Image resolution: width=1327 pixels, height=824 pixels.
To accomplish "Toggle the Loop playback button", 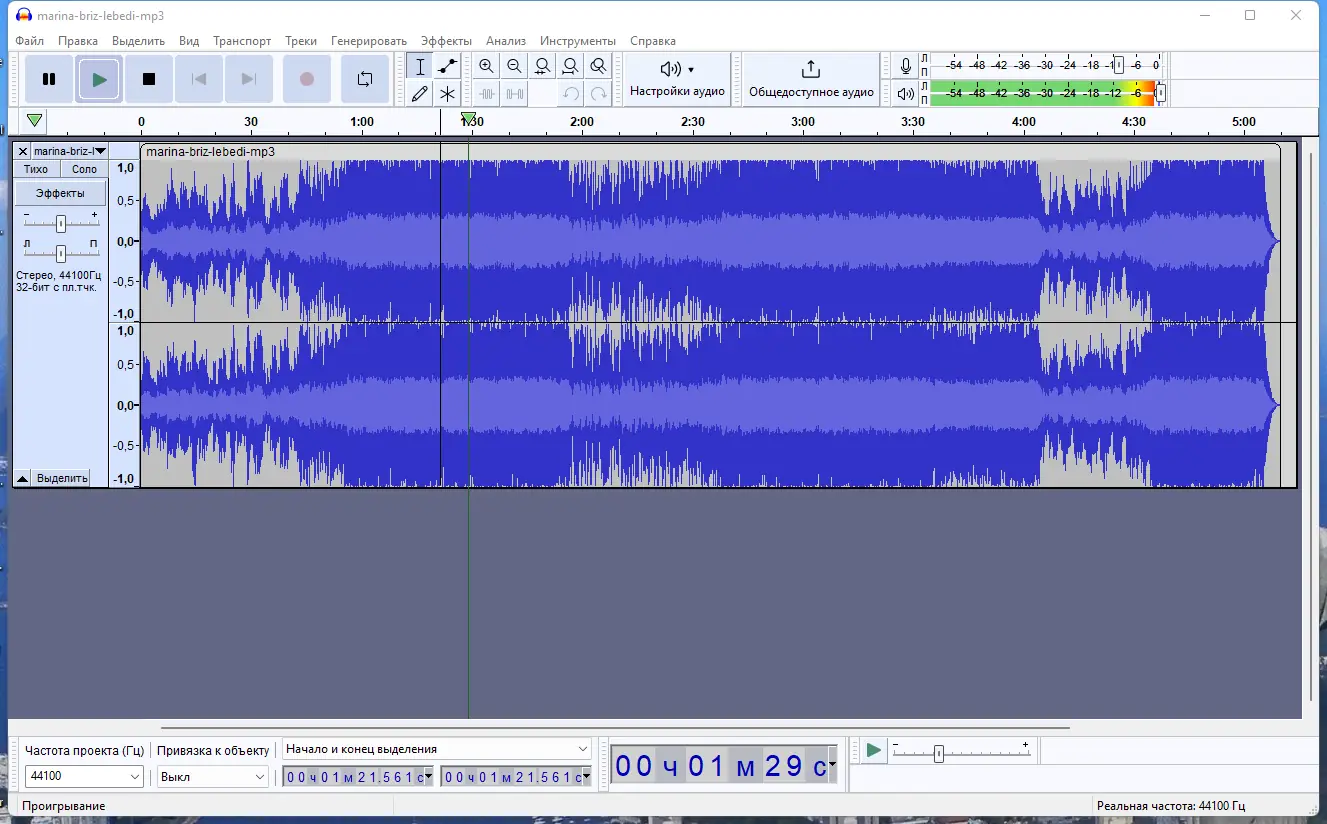I will point(365,79).
